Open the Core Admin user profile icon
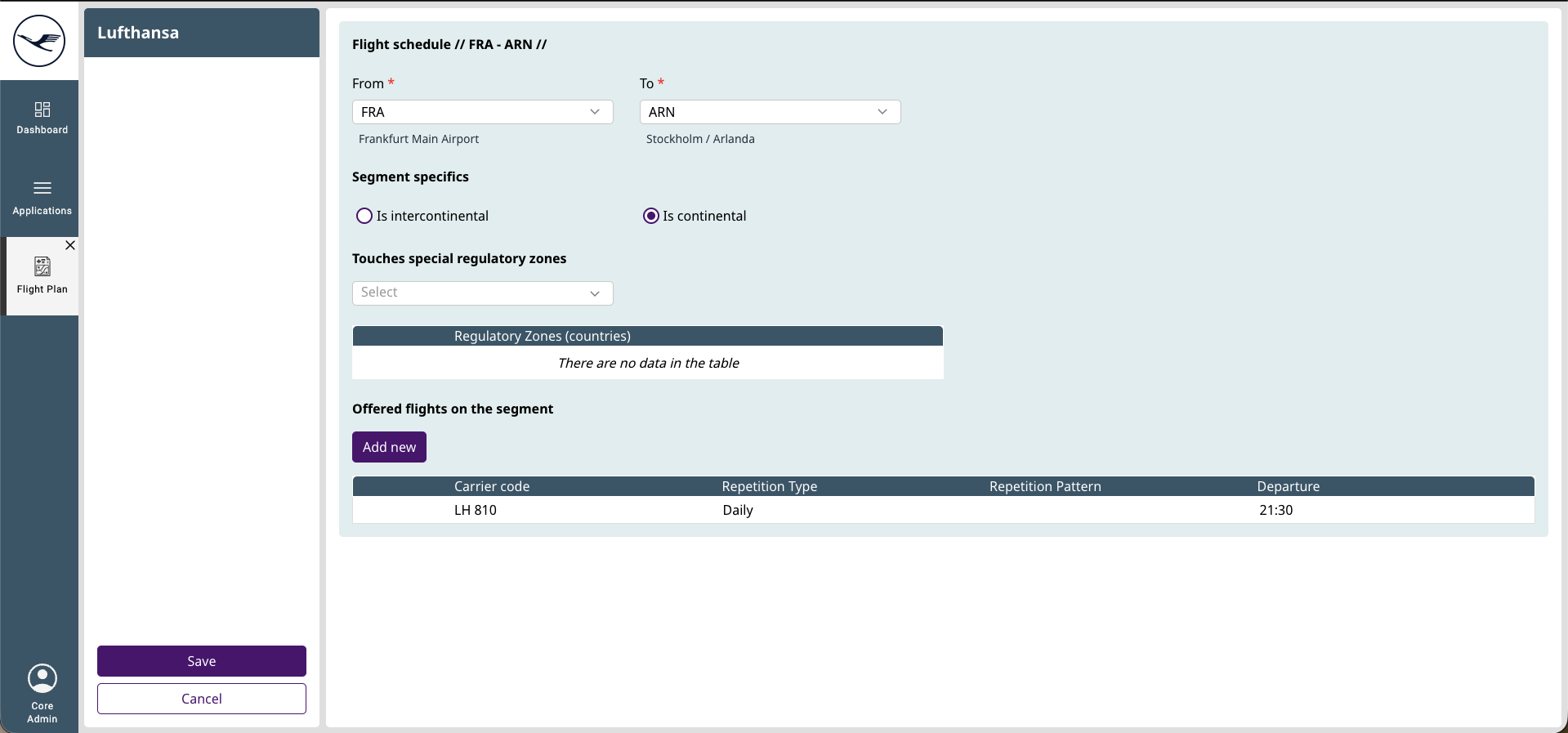 42,678
